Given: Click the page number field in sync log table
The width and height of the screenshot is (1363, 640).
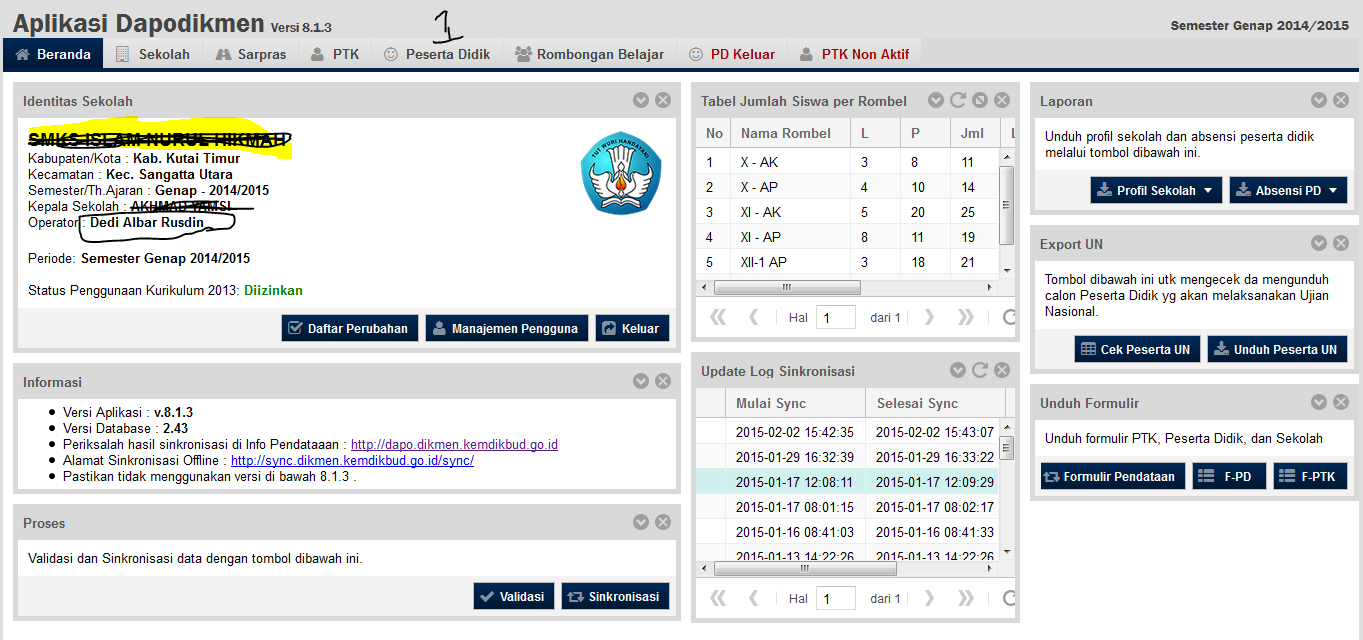Looking at the screenshot, I should coord(836,598).
